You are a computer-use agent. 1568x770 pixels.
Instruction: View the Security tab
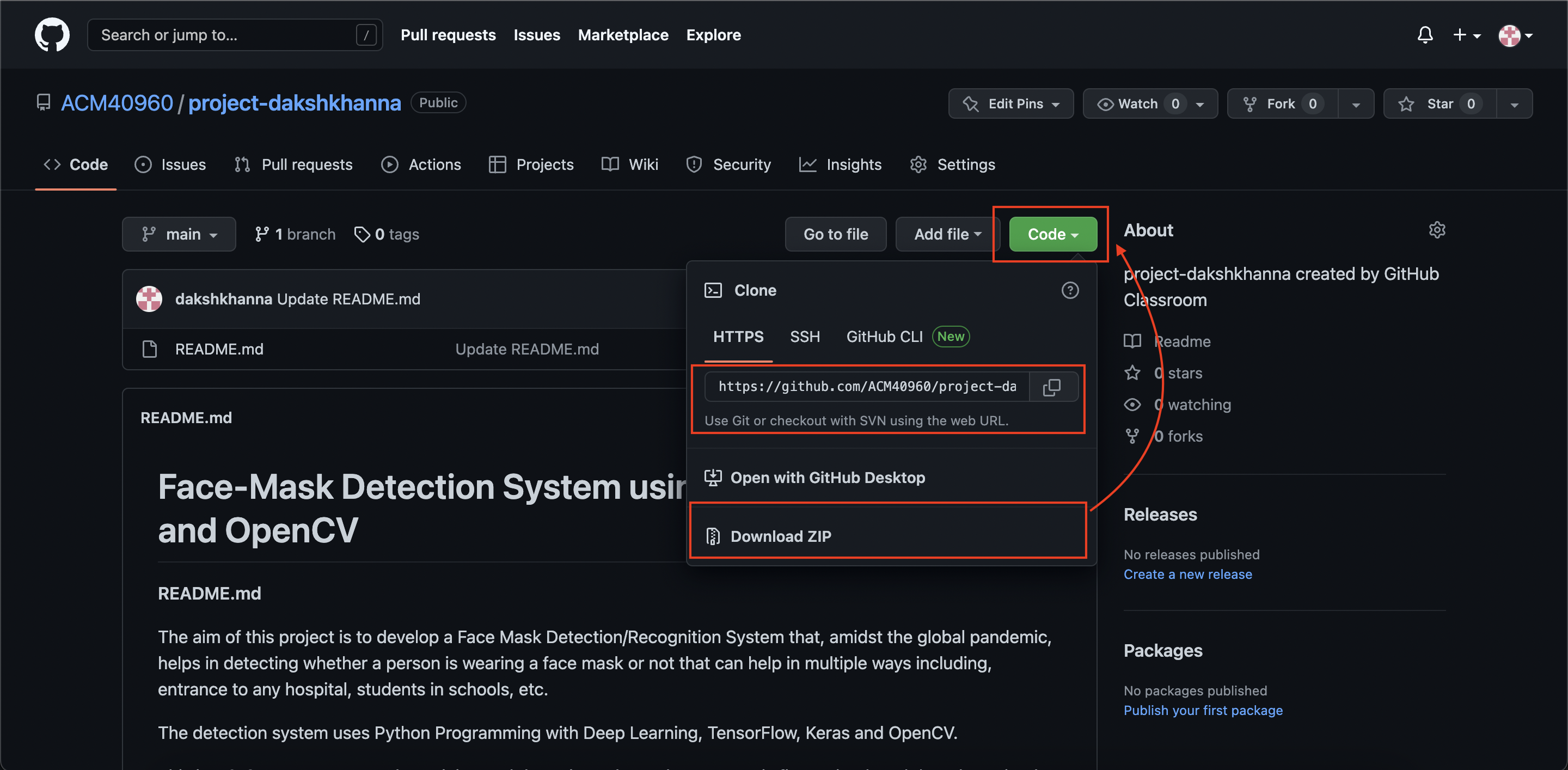728,164
